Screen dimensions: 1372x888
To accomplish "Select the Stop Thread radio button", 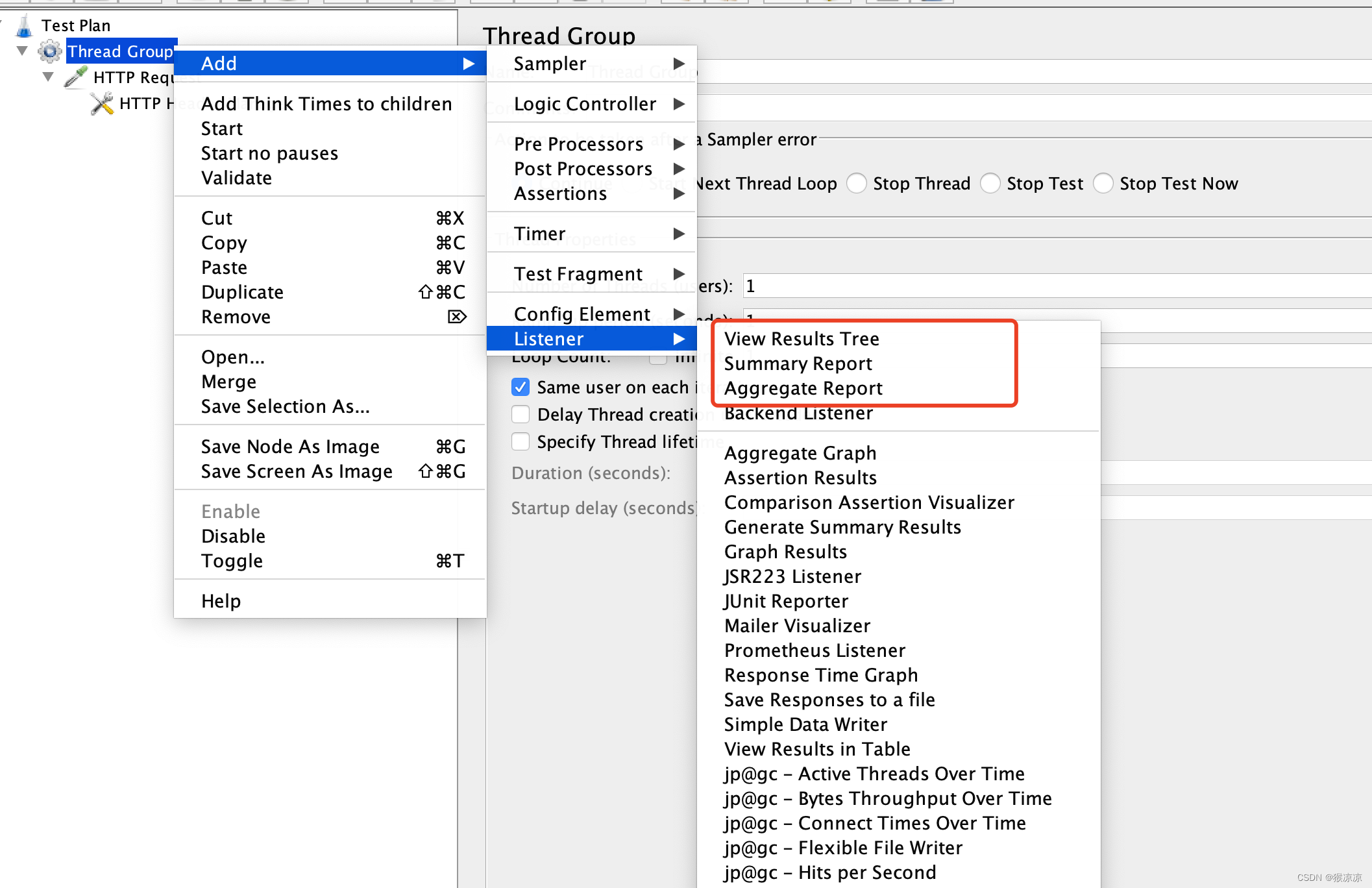I will click(x=857, y=184).
